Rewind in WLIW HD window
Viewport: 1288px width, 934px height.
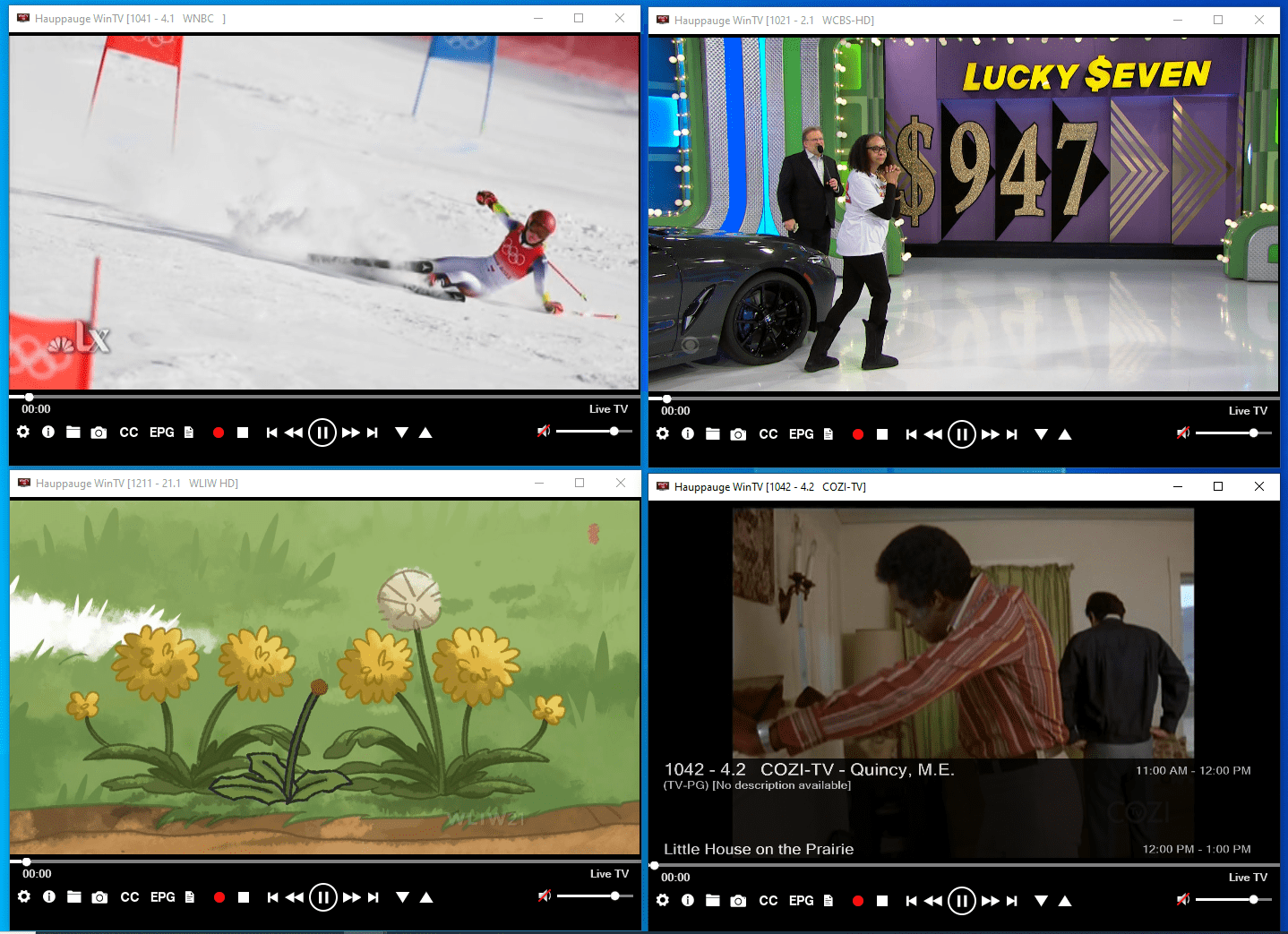click(x=295, y=897)
